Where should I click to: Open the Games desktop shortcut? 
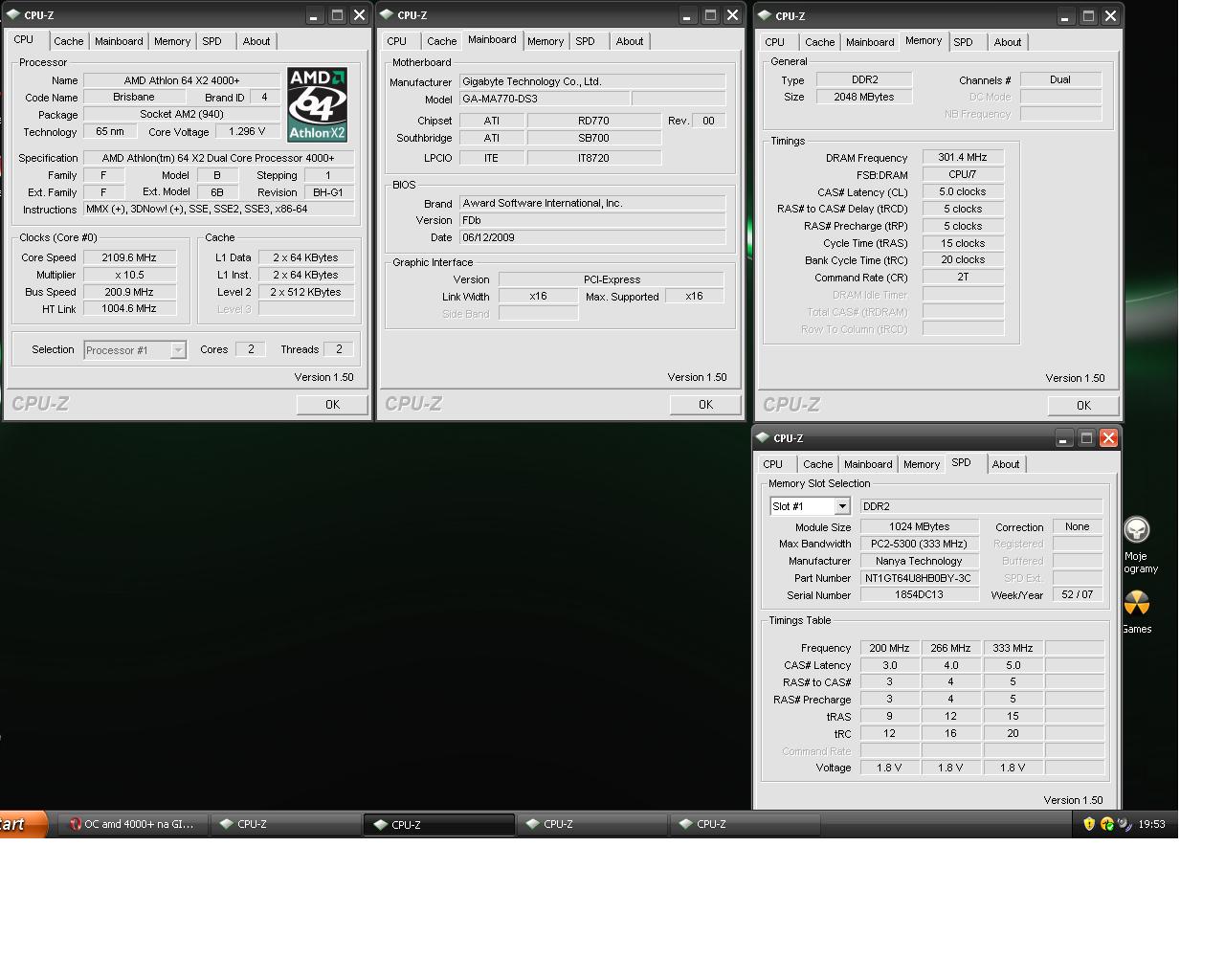pos(1137,612)
